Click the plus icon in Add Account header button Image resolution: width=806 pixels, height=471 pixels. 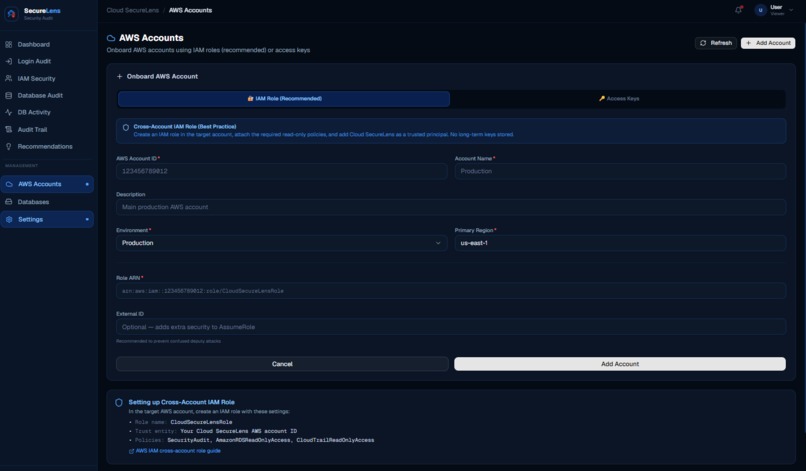[x=748, y=43]
